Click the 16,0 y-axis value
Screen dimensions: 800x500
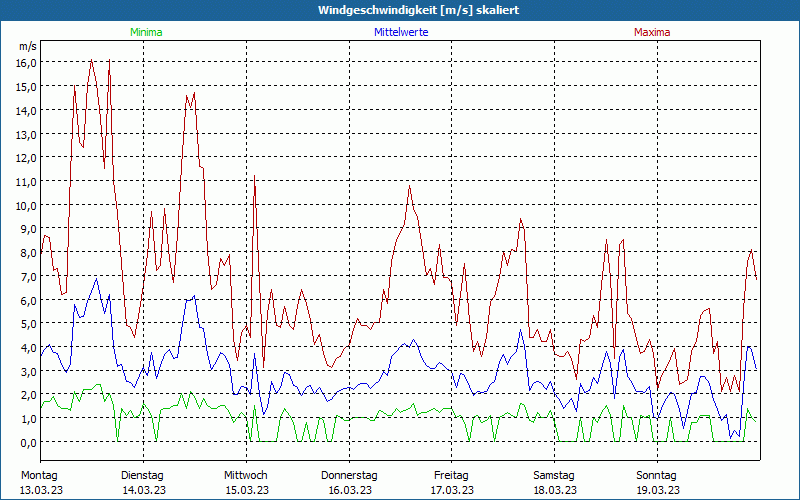tap(28, 63)
